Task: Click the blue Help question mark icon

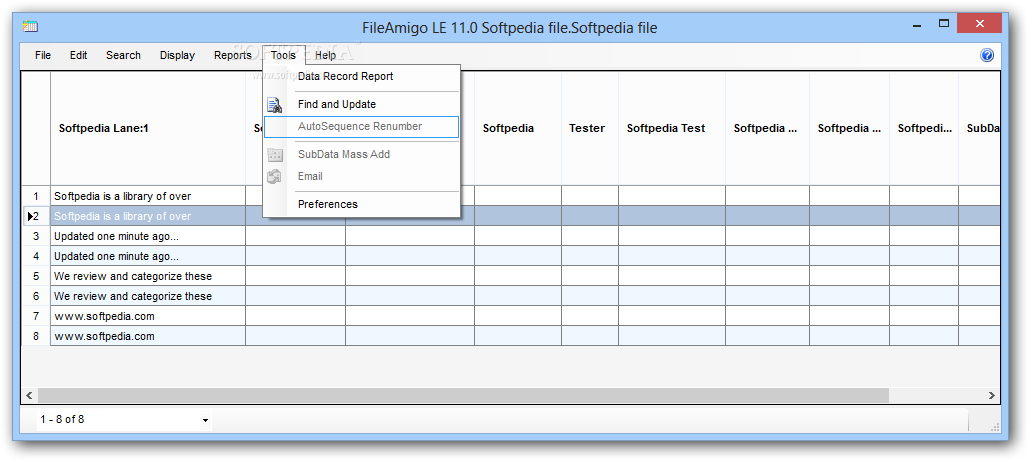Action: [987, 55]
